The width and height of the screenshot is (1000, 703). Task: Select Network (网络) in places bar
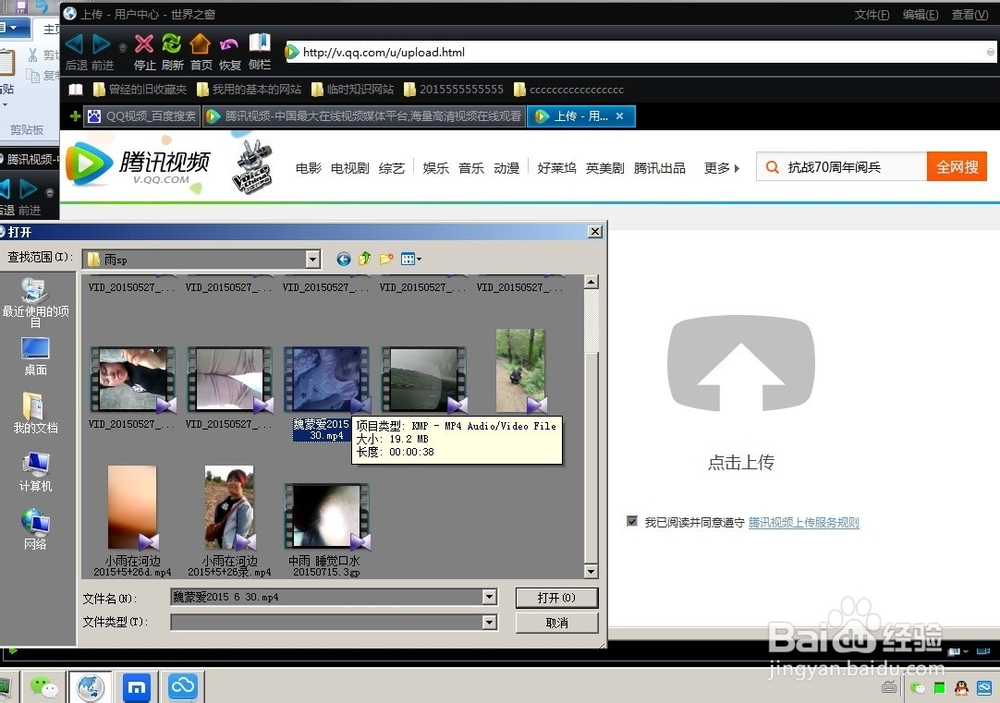tap(35, 529)
